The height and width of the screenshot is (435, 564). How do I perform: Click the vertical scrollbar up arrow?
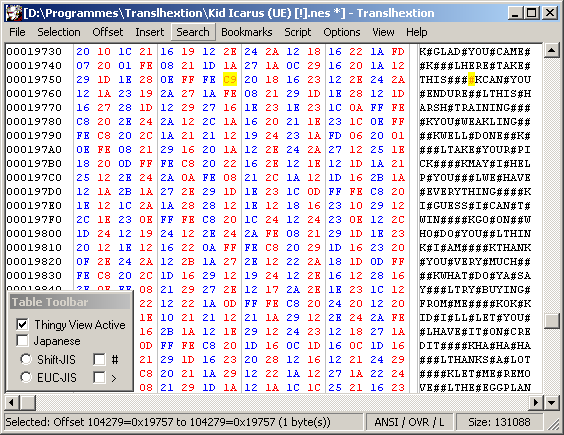tap(551, 51)
